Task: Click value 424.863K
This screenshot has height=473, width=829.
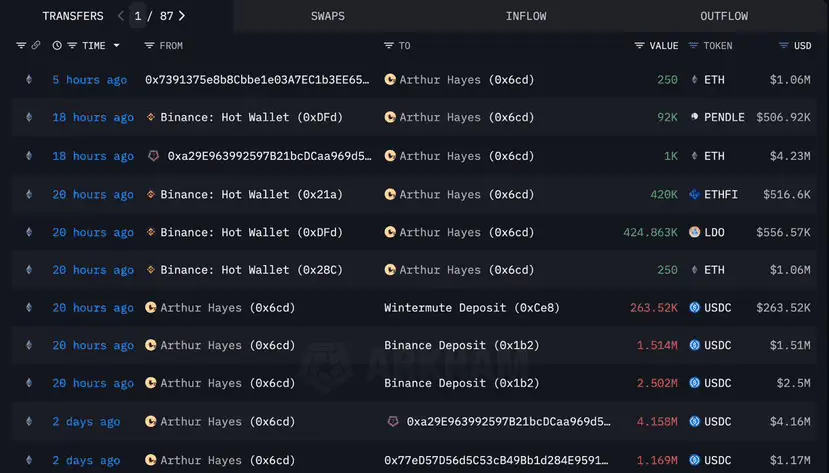Action: [650, 233]
